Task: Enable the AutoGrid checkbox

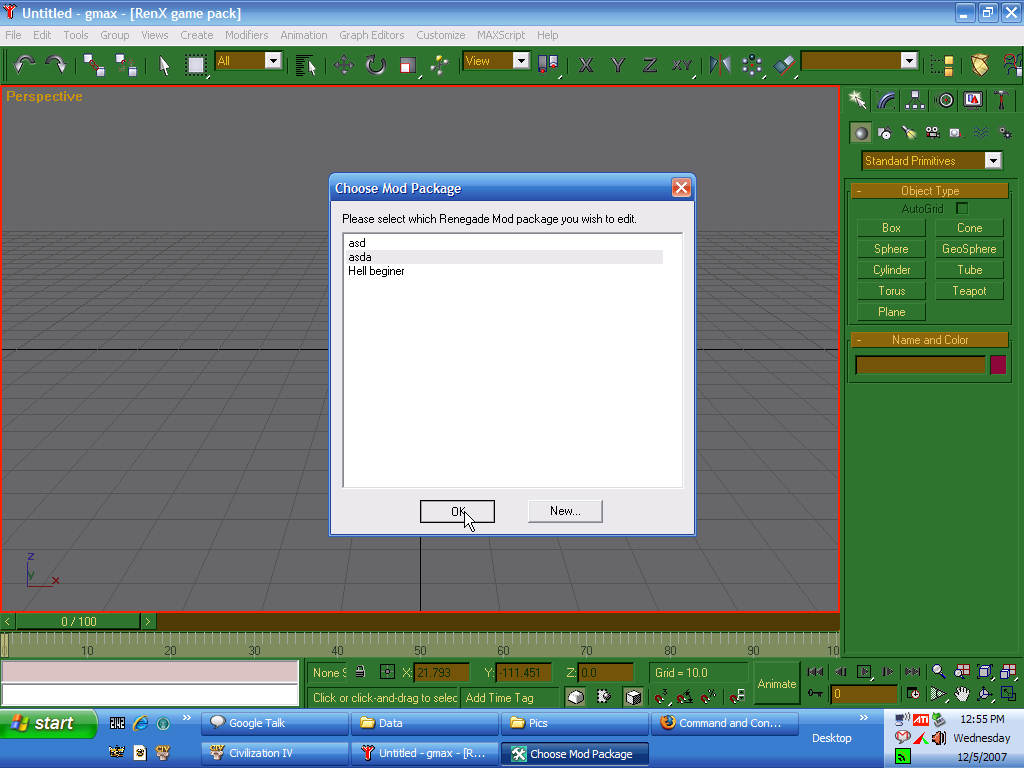Action: (x=962, y=209)
